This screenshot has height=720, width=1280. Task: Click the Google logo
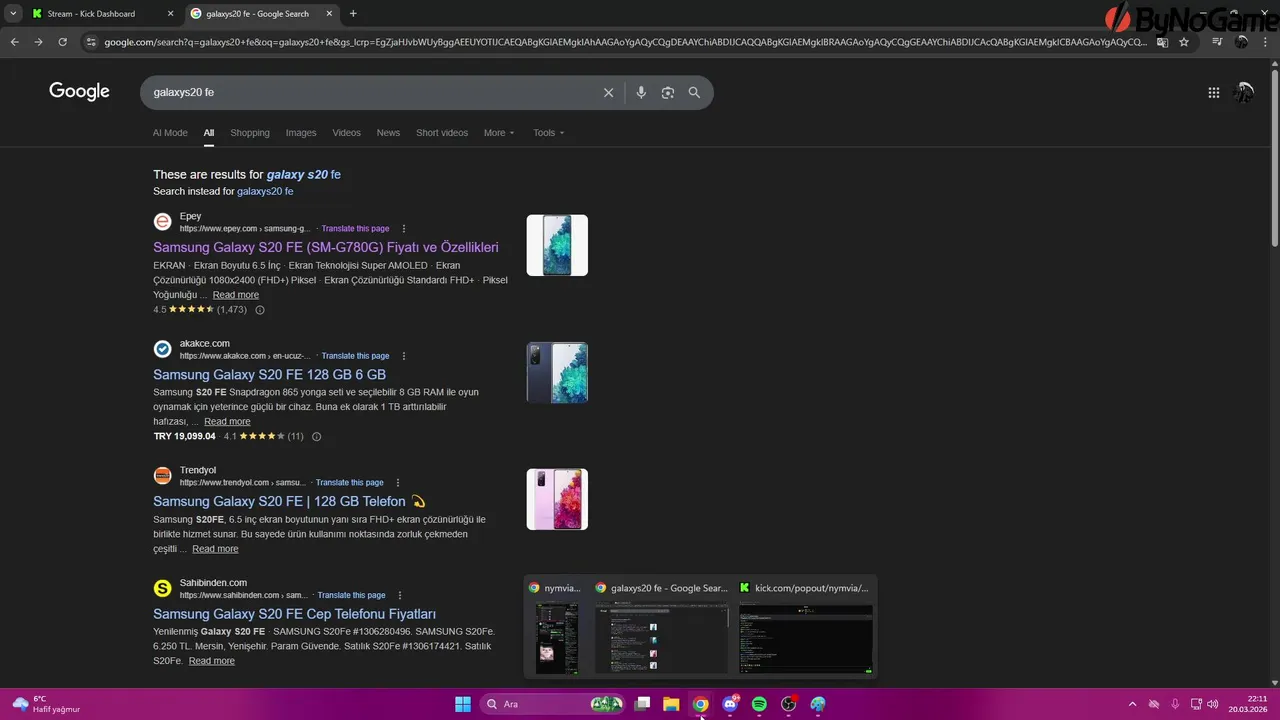tap(79, 92)
